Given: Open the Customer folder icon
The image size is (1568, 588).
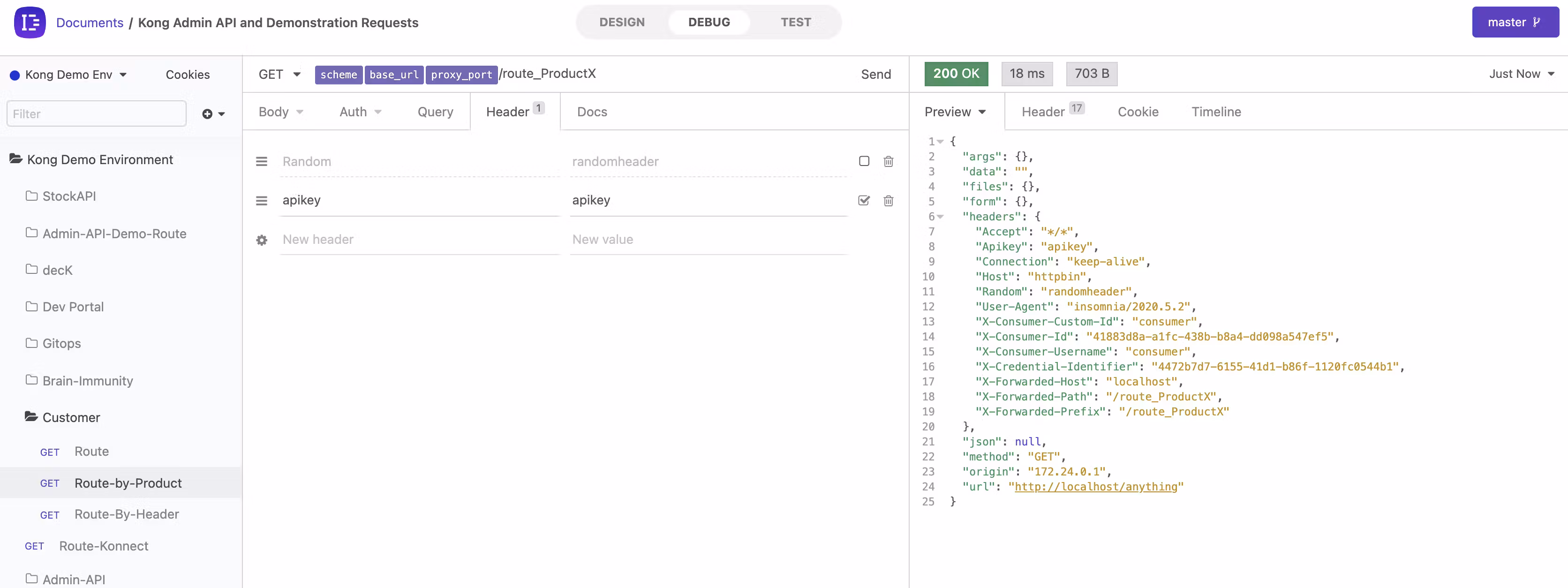Looking at the screenshot, I should point(31,417).
